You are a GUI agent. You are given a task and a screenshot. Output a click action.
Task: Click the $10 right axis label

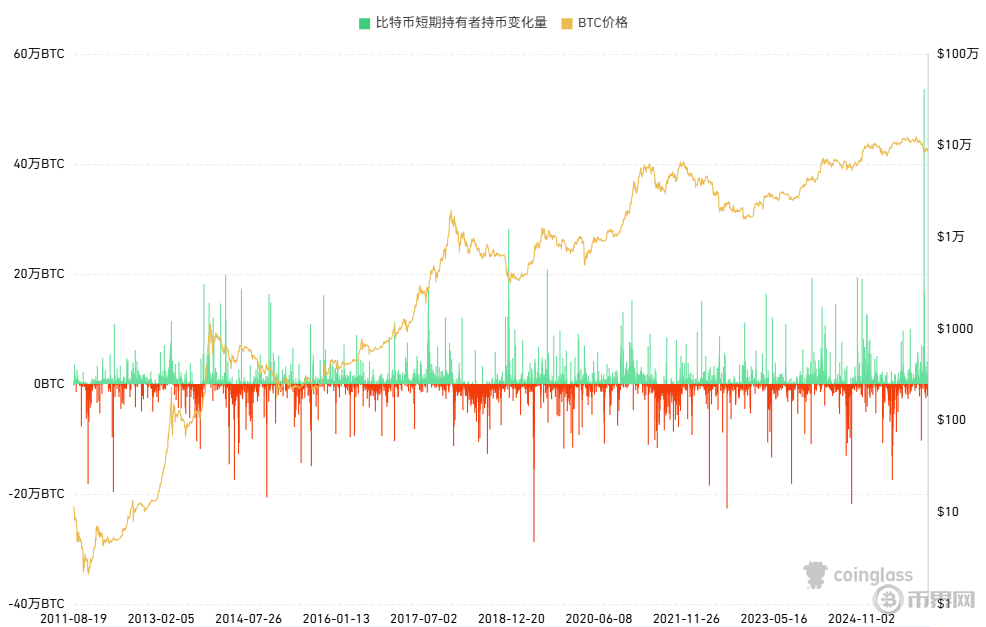(948, 512)
